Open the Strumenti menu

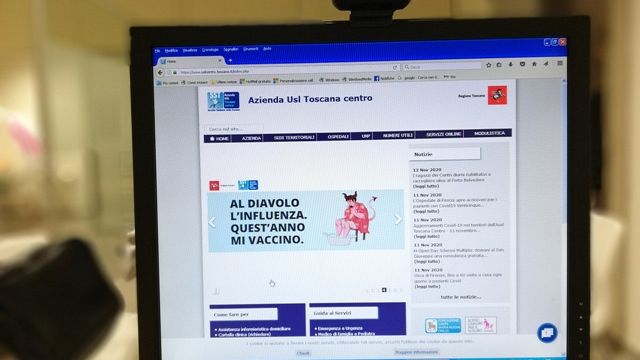[x=251, y=49]
